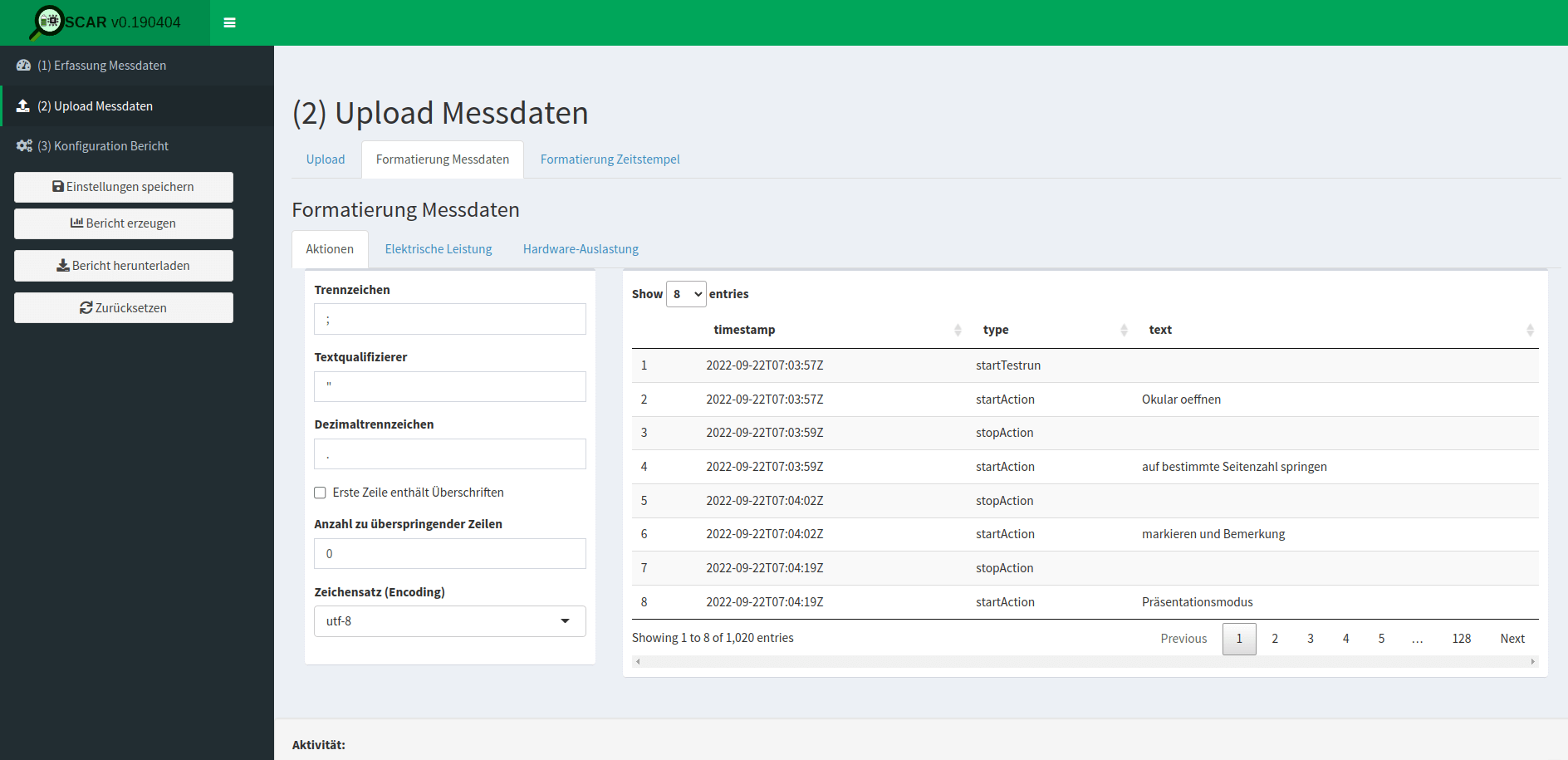This screenshot has height=760, width=1568.
Task: Jump to page 128 of the table
Action: click(x=1462, y=638)
